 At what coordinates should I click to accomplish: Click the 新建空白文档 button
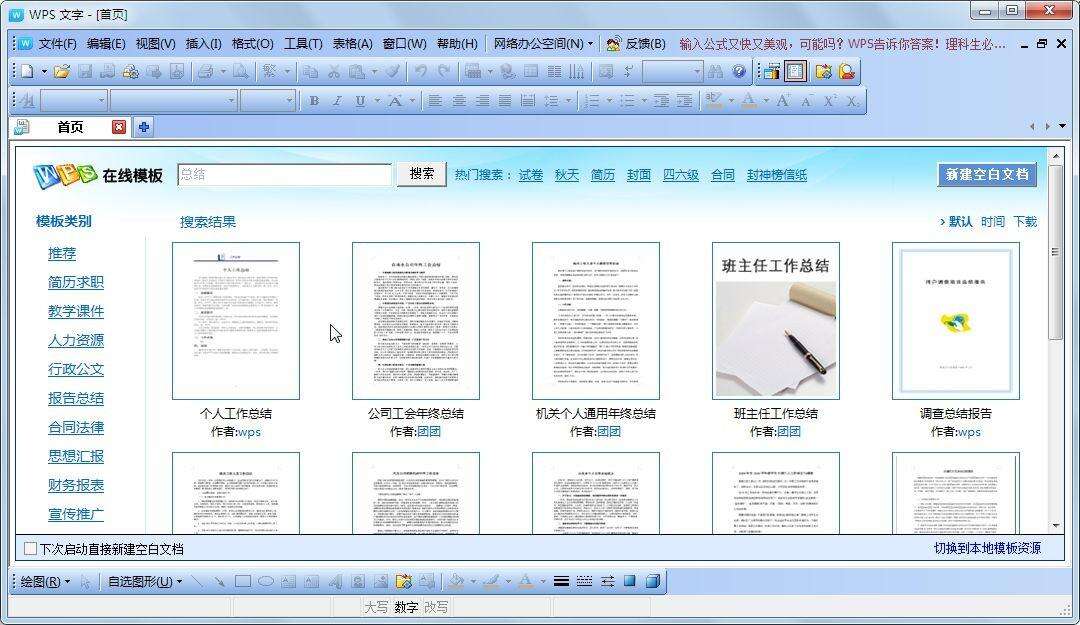pos(986,174)
